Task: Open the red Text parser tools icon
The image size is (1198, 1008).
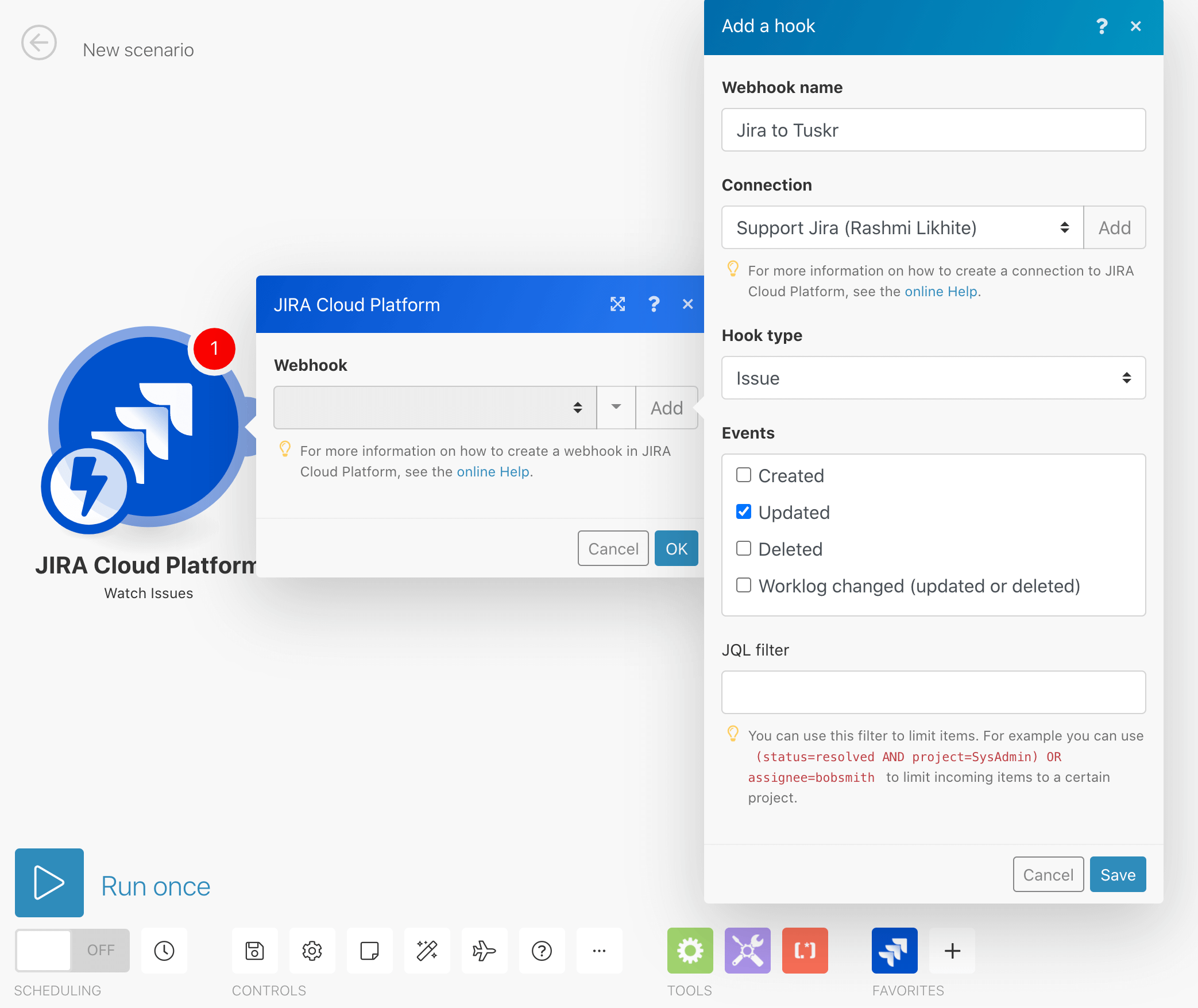Action: pos(805,951)
